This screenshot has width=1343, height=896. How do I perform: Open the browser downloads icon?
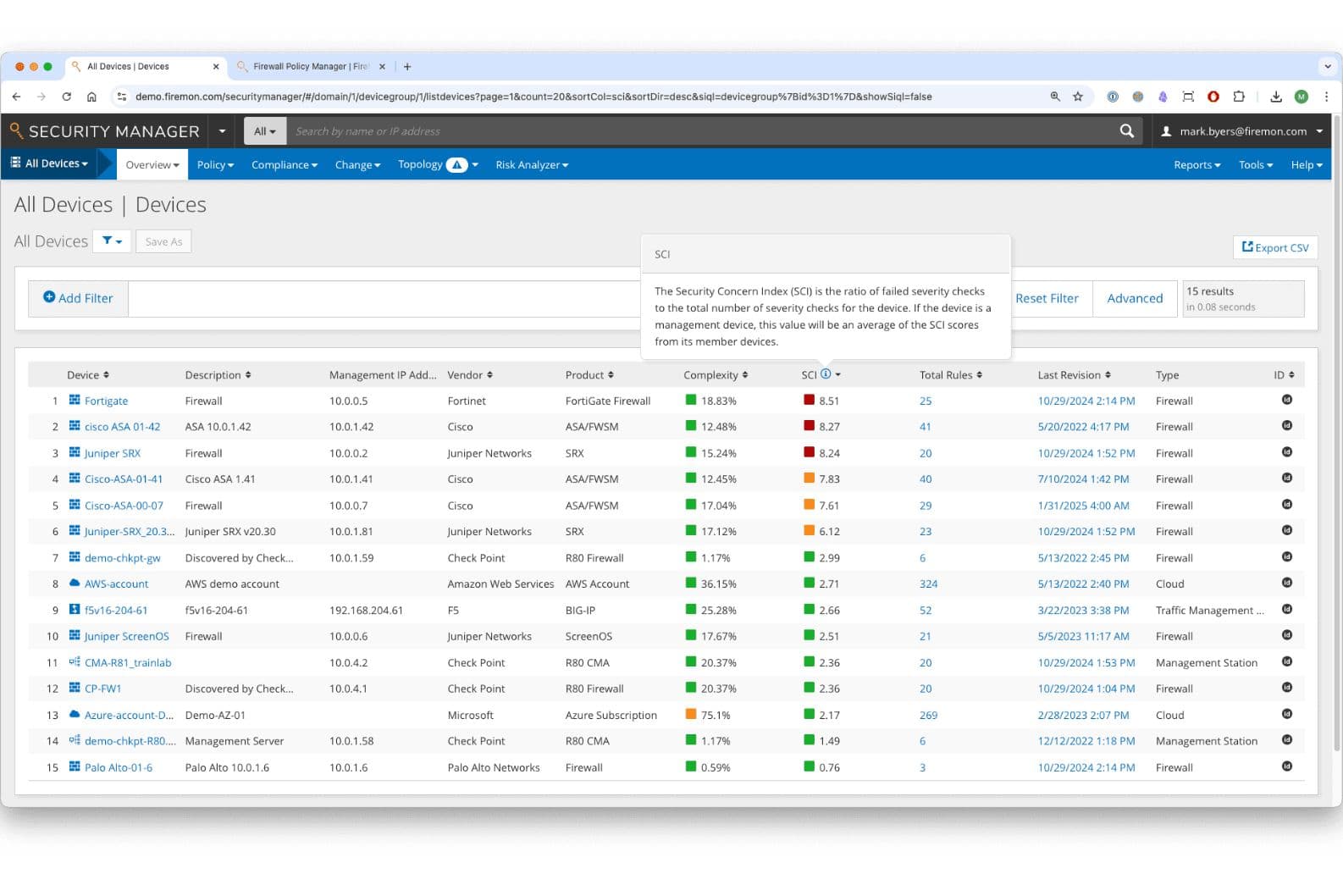(1276, 97)
